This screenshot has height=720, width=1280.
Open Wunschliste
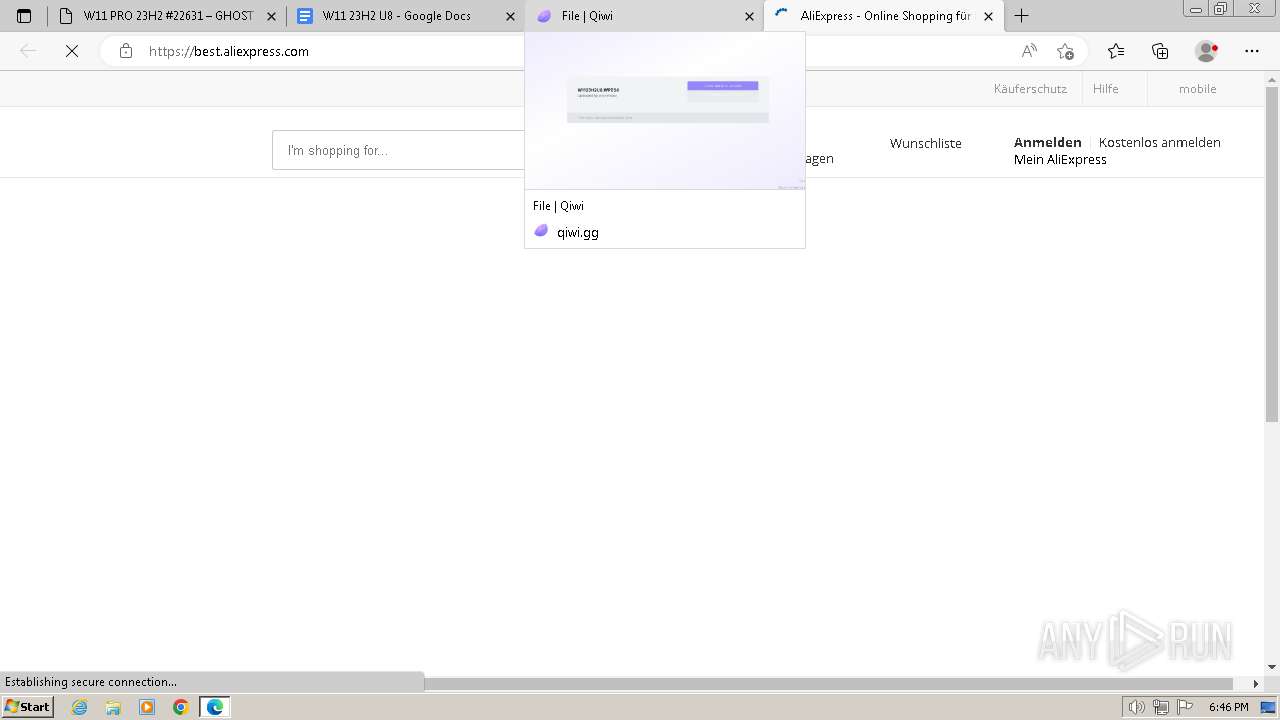click(926, 144)
